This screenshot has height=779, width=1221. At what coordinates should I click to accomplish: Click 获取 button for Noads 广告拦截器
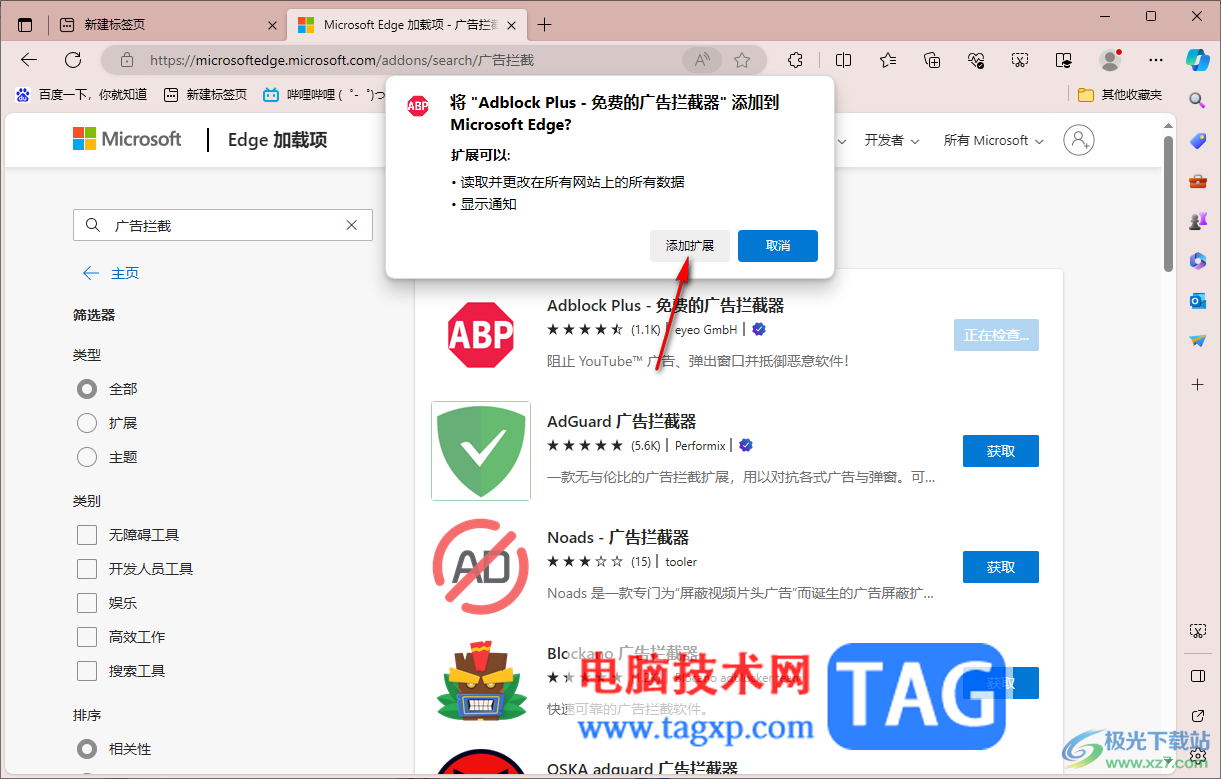pyautogui.click(x=1001, y=567)
